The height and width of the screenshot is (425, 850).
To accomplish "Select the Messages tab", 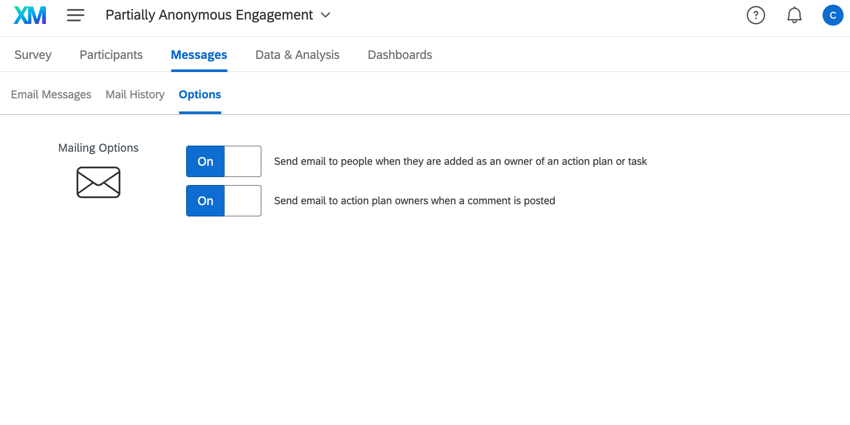I will [199, 55].
